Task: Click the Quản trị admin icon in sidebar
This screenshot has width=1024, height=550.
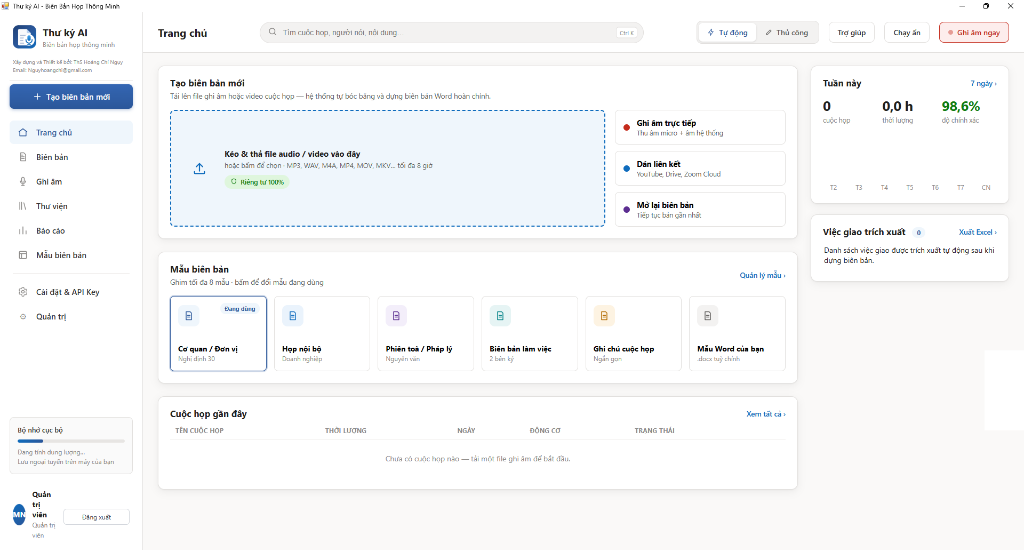Action: [x=23, y=316]
